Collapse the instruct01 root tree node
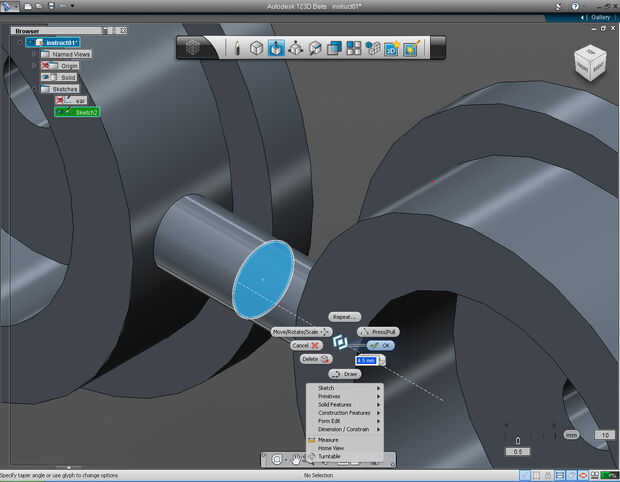Image resolution: width=620 pixels, height=482 pixels. 19,42
